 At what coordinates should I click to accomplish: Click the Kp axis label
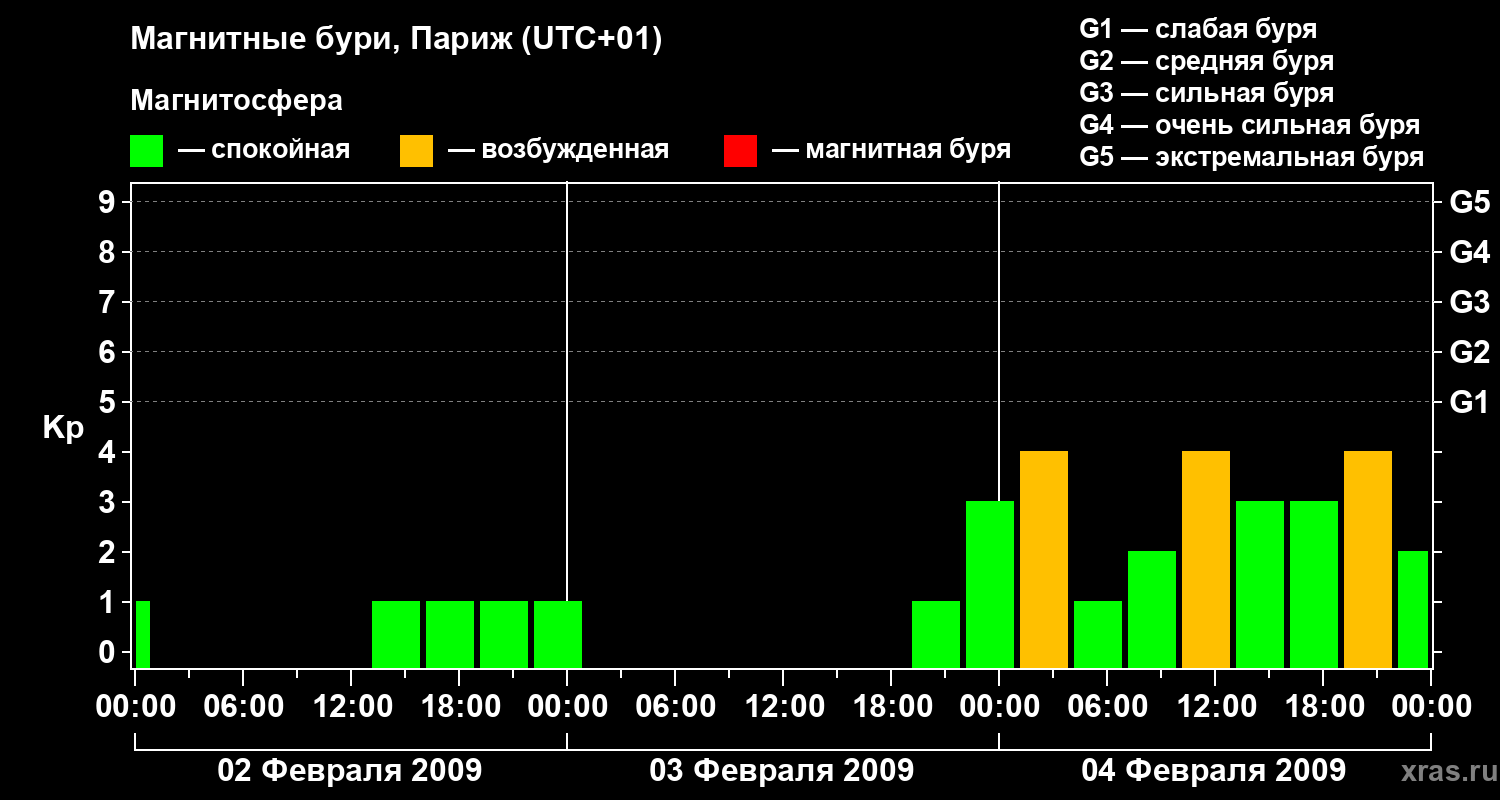point(63,428)
